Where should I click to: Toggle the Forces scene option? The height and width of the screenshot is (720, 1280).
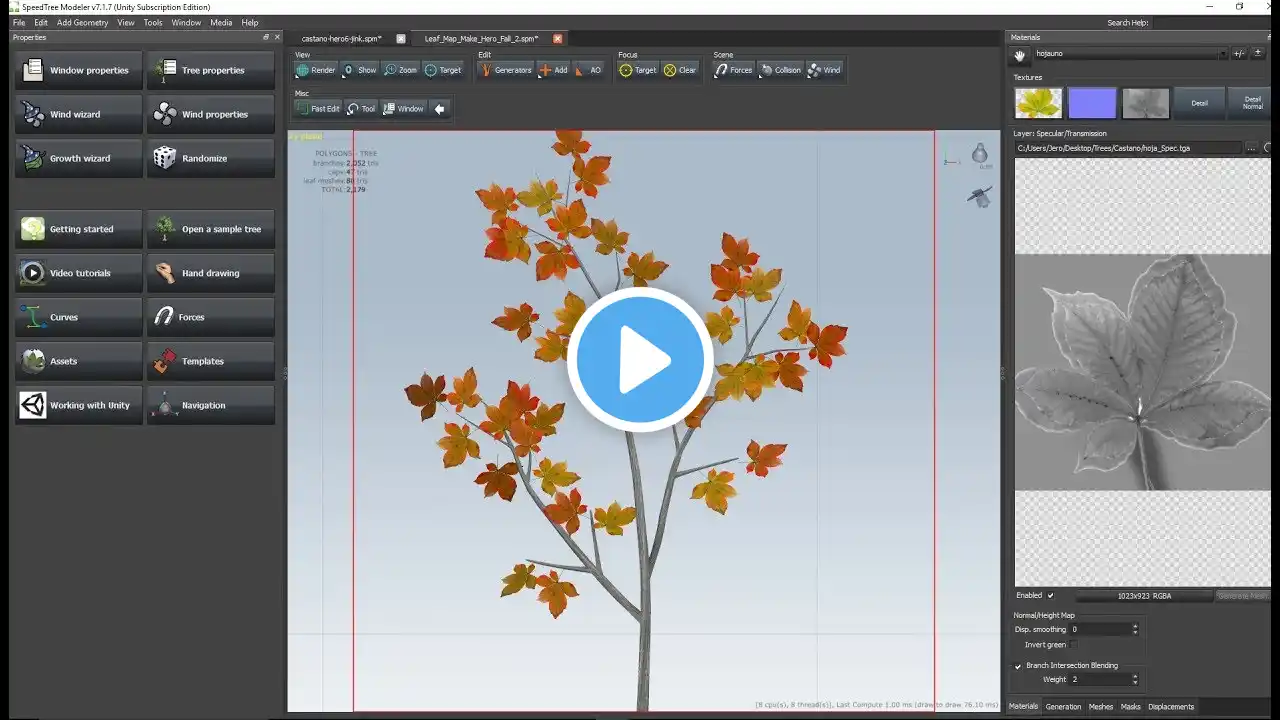click(x=733, y=70)
